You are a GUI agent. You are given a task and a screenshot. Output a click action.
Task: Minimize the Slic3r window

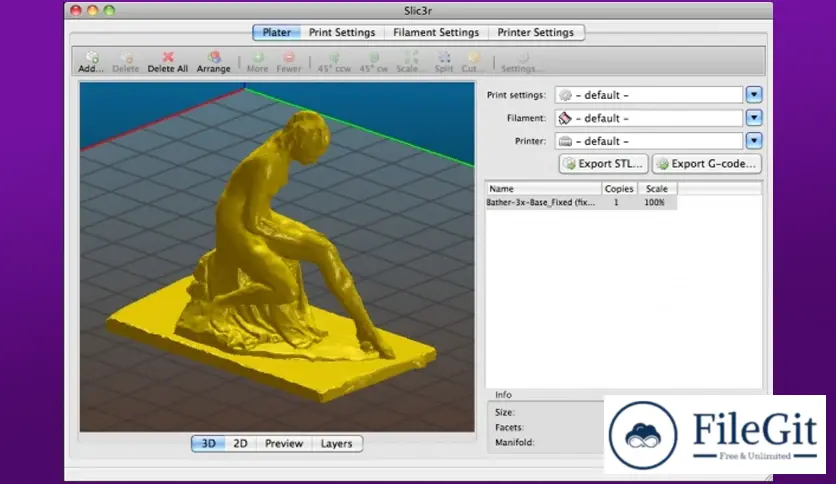[x=93, y=10]
